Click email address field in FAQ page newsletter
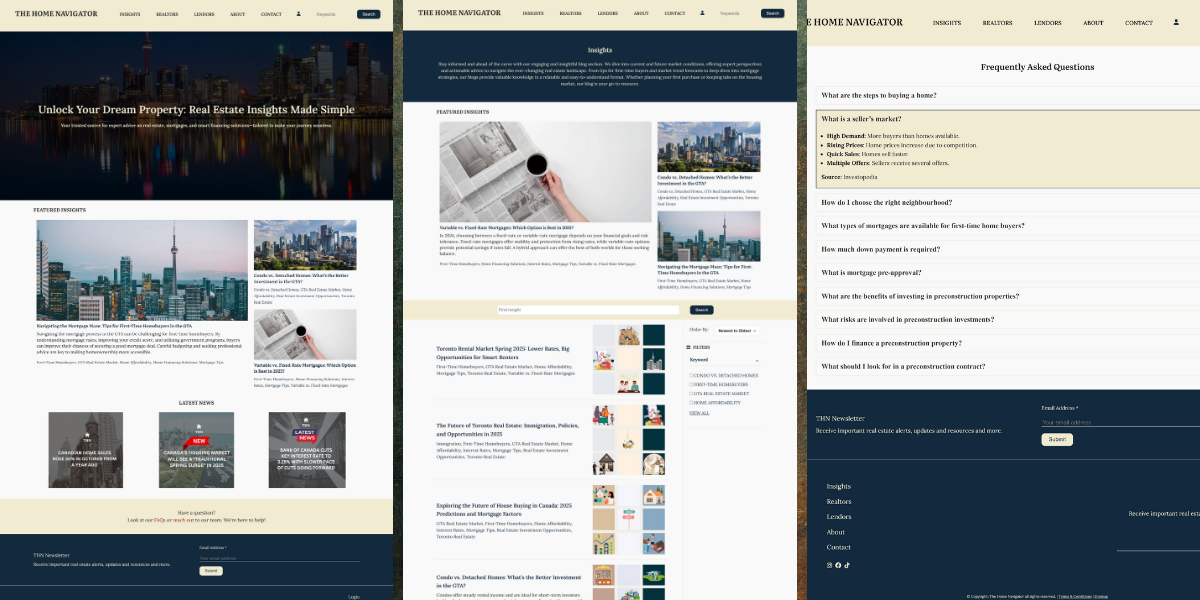1200x600 pixels. tap(1120, 422)
